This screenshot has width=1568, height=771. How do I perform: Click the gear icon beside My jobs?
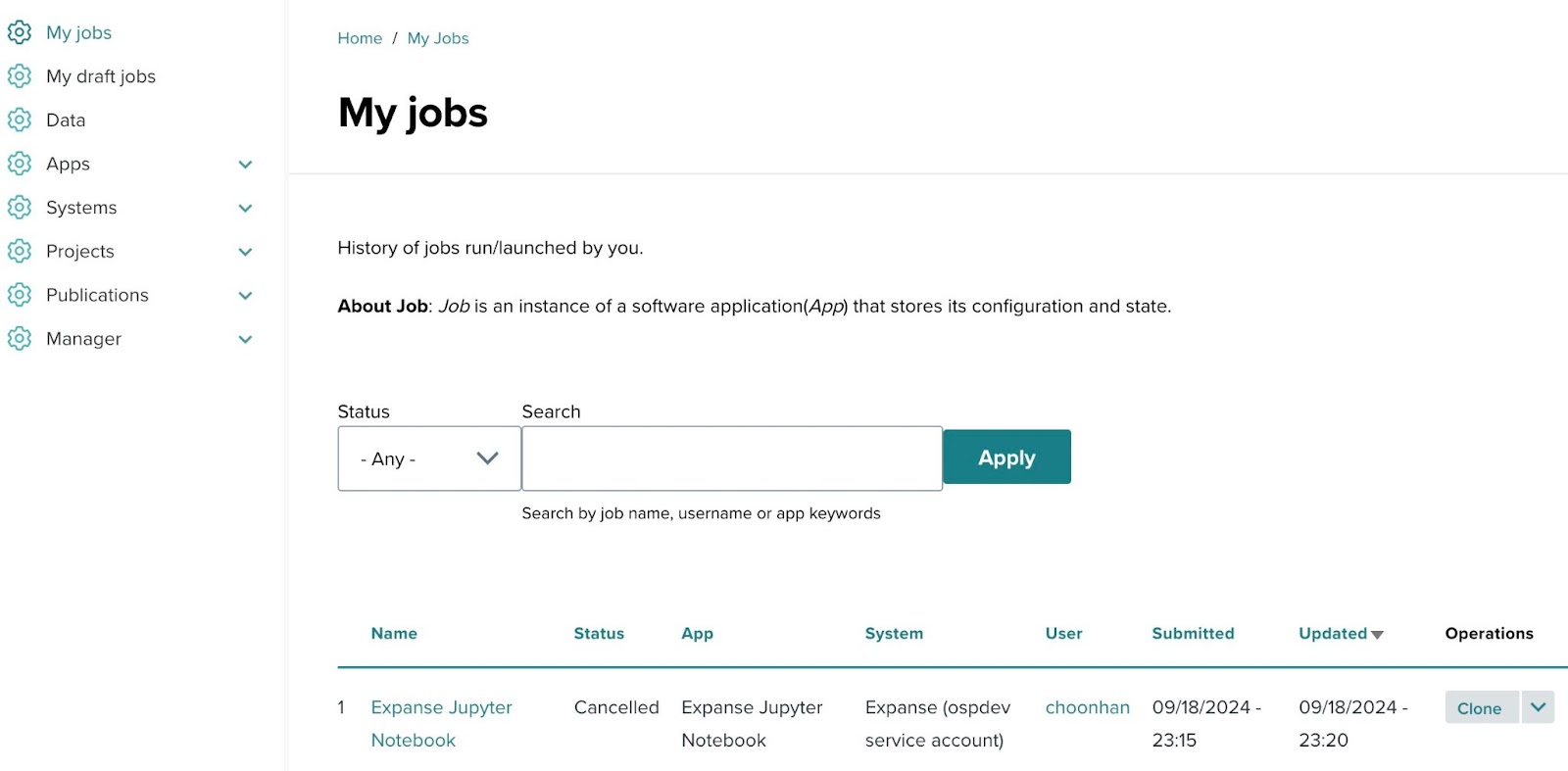tap(20, 32)
